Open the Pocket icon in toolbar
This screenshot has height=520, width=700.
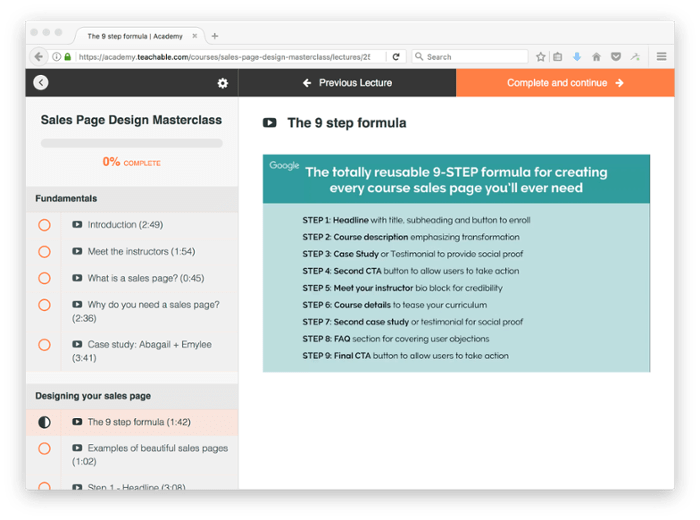tap(615, 57)
